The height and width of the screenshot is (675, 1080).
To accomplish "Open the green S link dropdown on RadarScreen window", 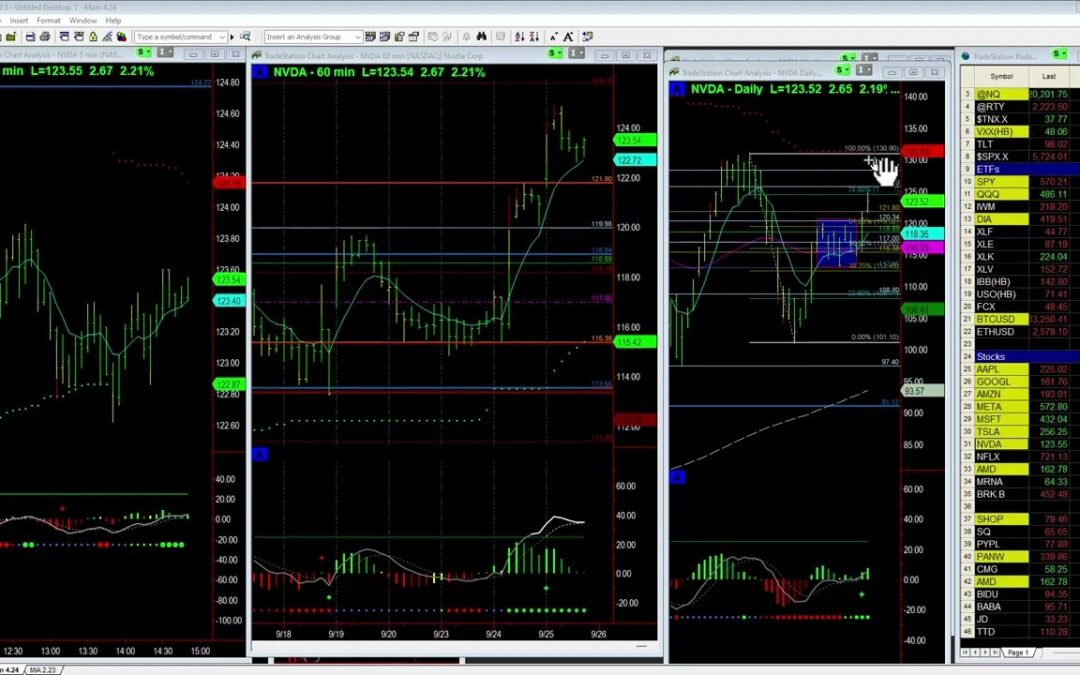I will point(1059,54).
